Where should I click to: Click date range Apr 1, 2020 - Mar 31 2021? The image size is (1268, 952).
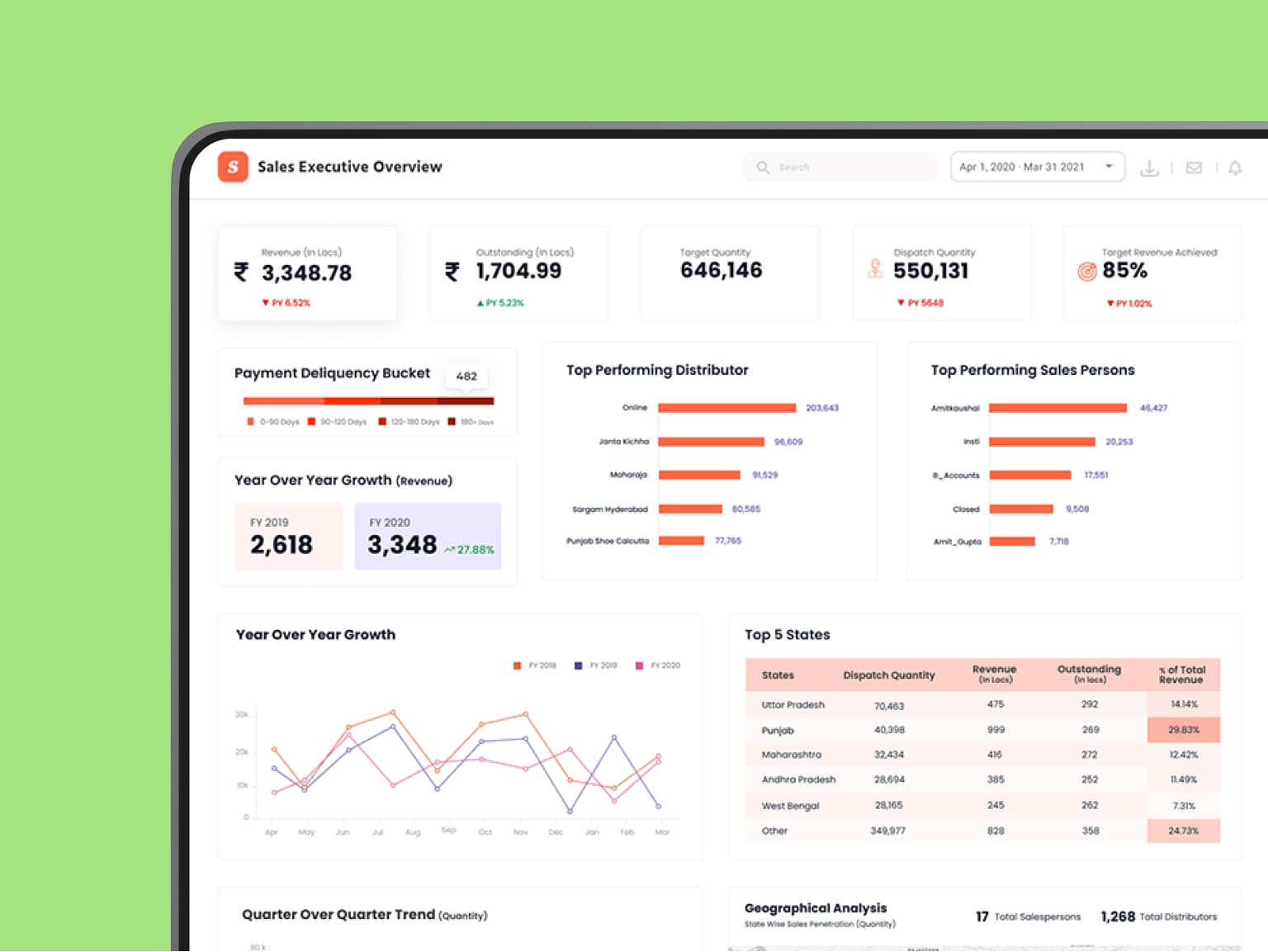click(1021, 167)
